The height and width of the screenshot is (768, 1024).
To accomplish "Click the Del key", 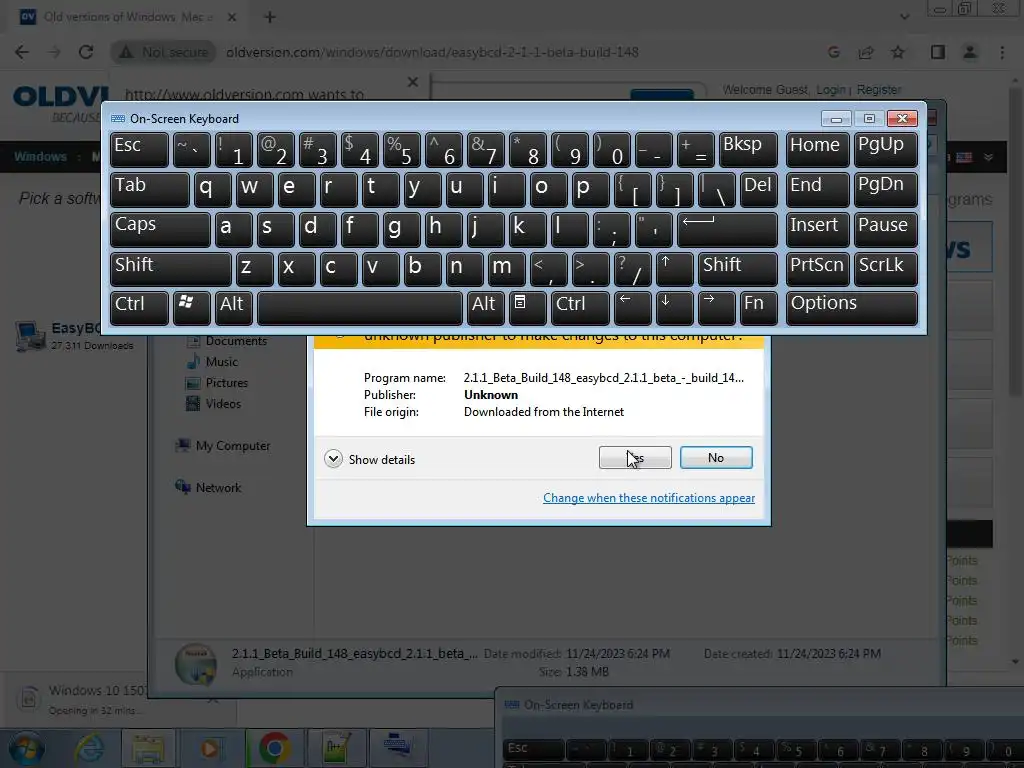I will [758, 189].
